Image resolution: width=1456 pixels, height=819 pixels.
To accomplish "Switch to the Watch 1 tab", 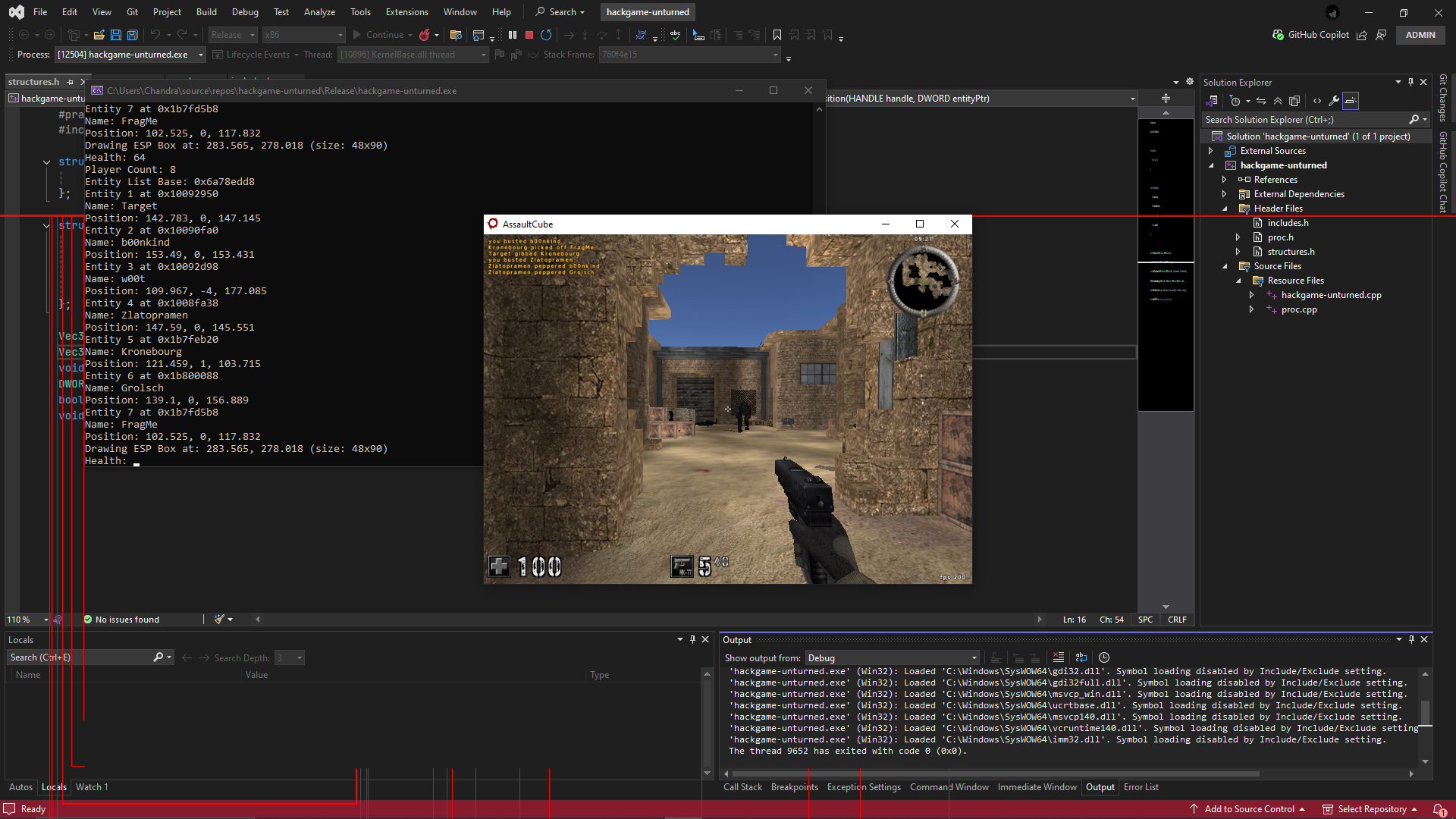I will tap(92, 787).
